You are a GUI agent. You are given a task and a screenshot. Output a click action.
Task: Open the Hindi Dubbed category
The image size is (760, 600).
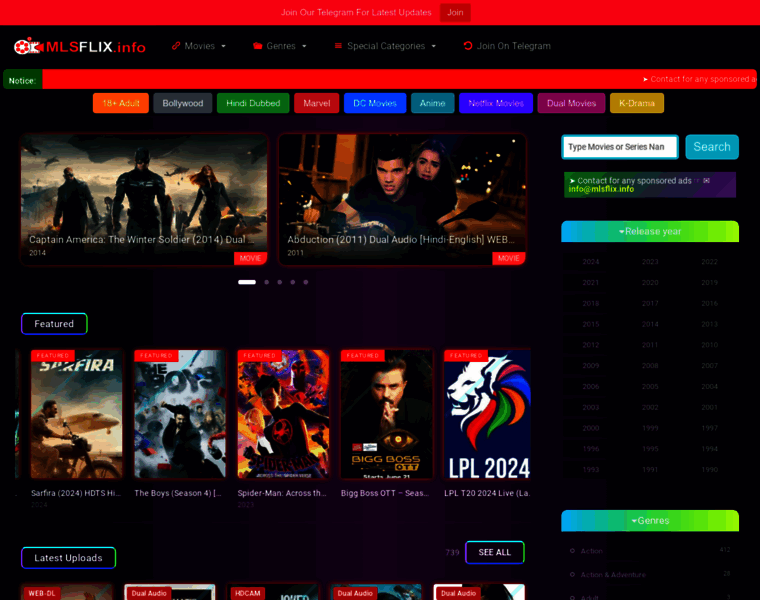pyautogui.click(x=253, y=103)
